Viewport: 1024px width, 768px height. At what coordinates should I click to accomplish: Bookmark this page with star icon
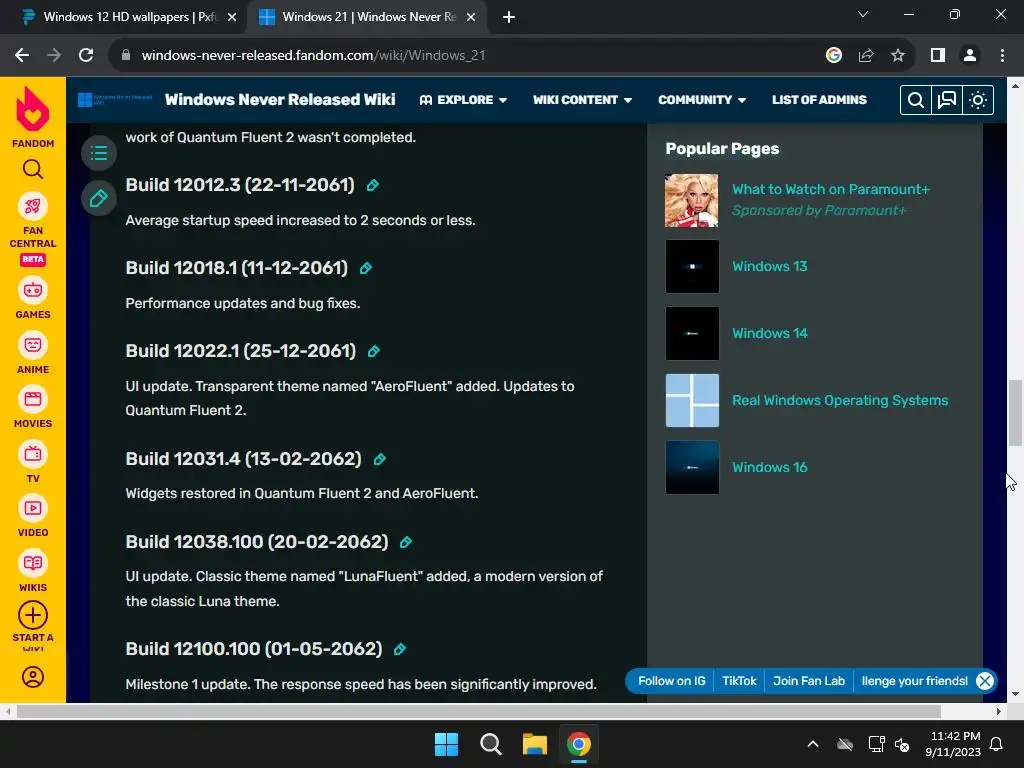click(898, 56)
